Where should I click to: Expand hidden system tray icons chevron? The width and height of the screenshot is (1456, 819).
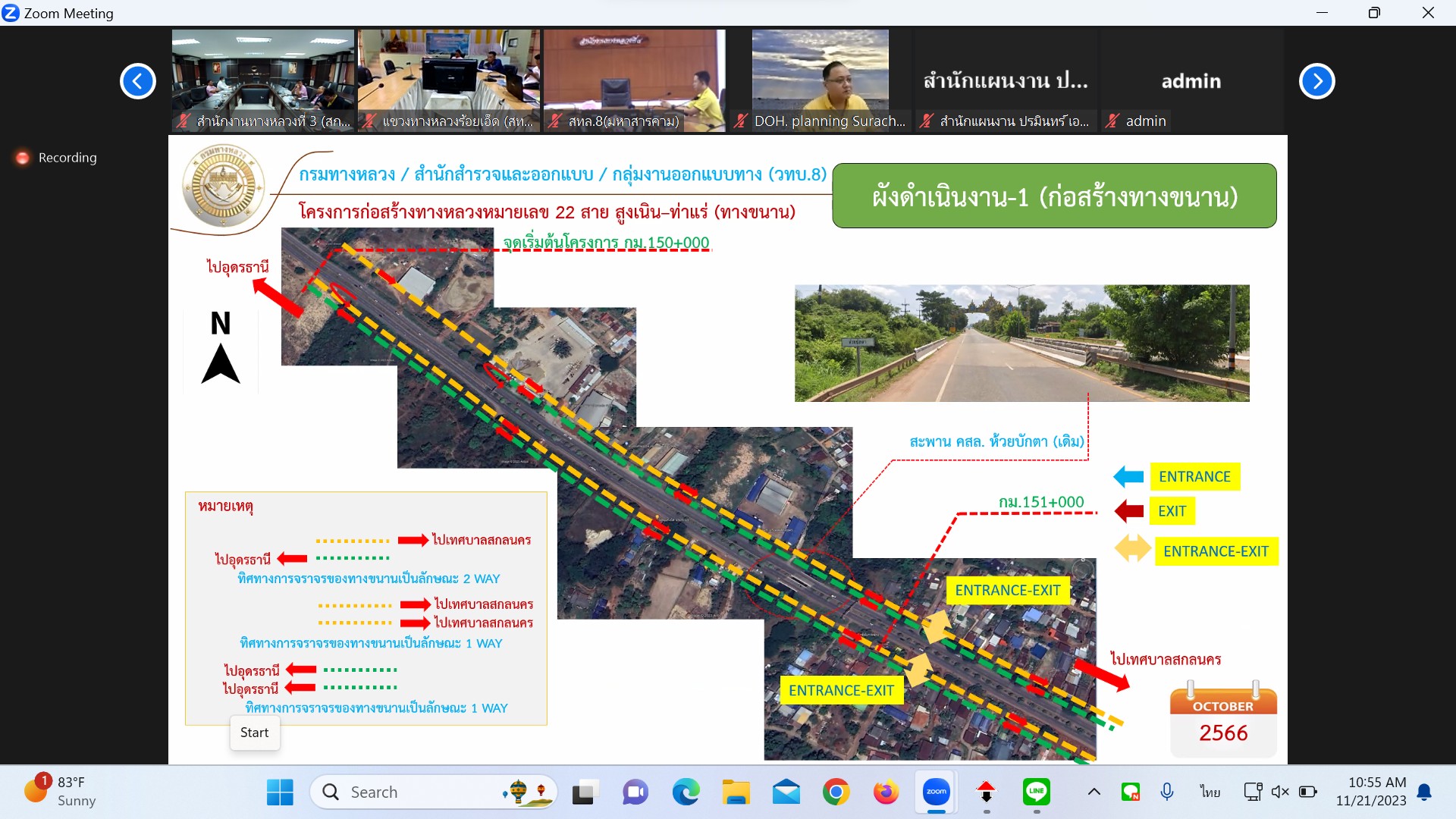coord(1094,792)
